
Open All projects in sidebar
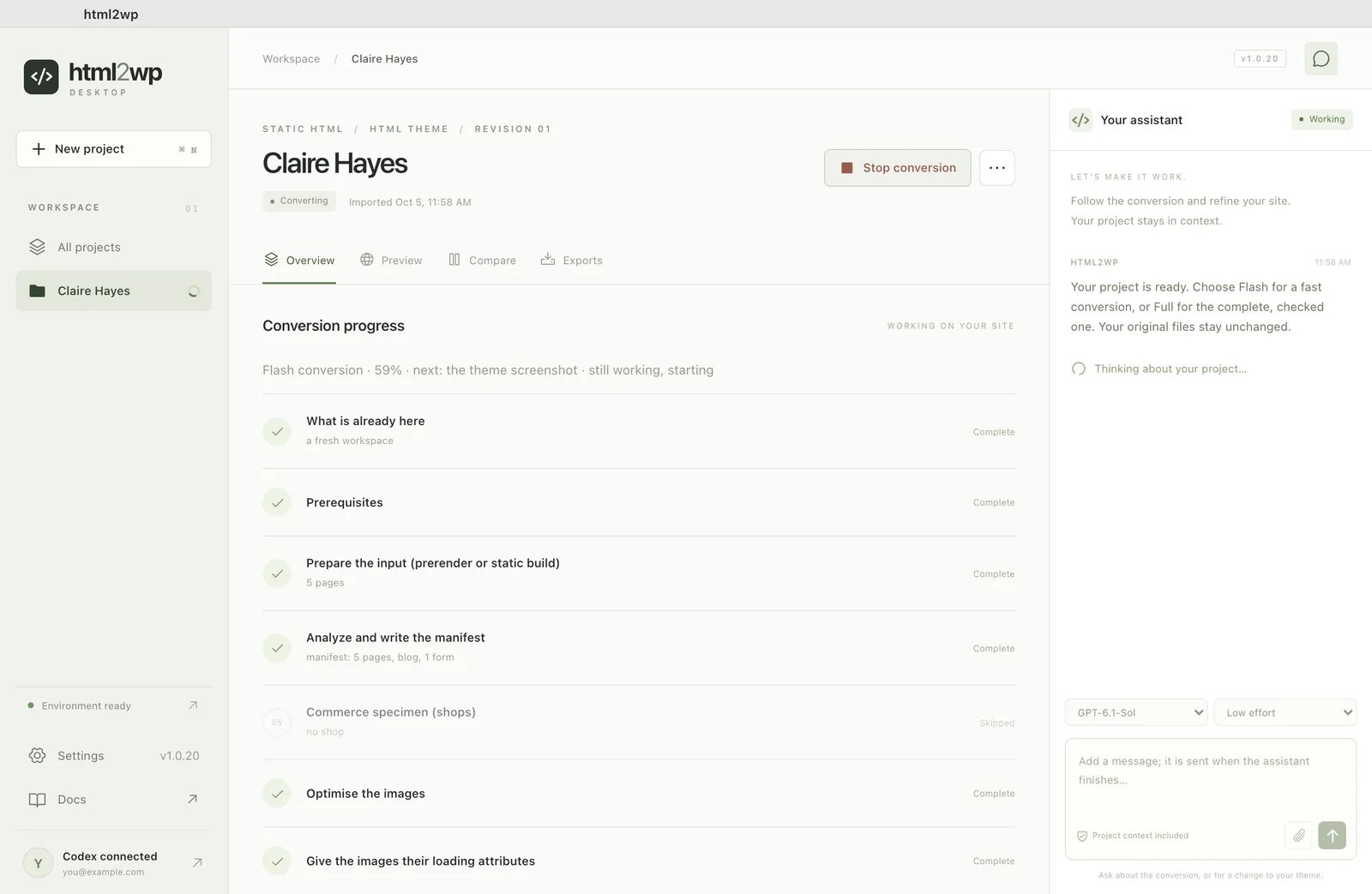[x=113, y=247]
